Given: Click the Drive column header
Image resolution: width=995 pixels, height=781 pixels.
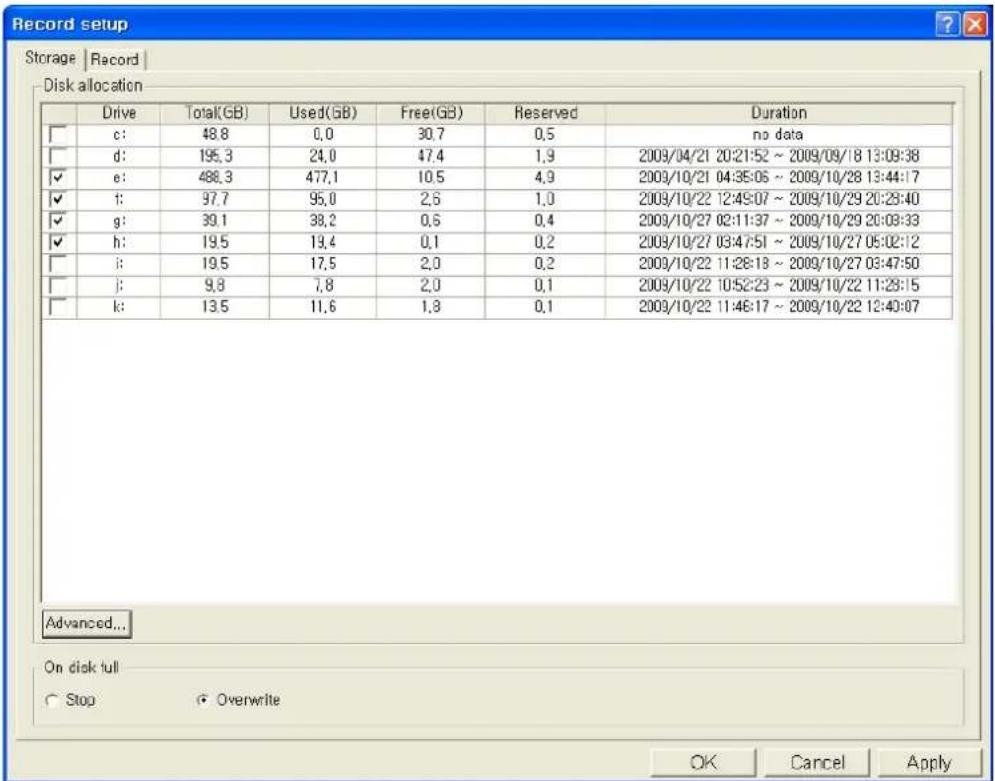Looking at the screenshot, I should (x=119, y=113).
